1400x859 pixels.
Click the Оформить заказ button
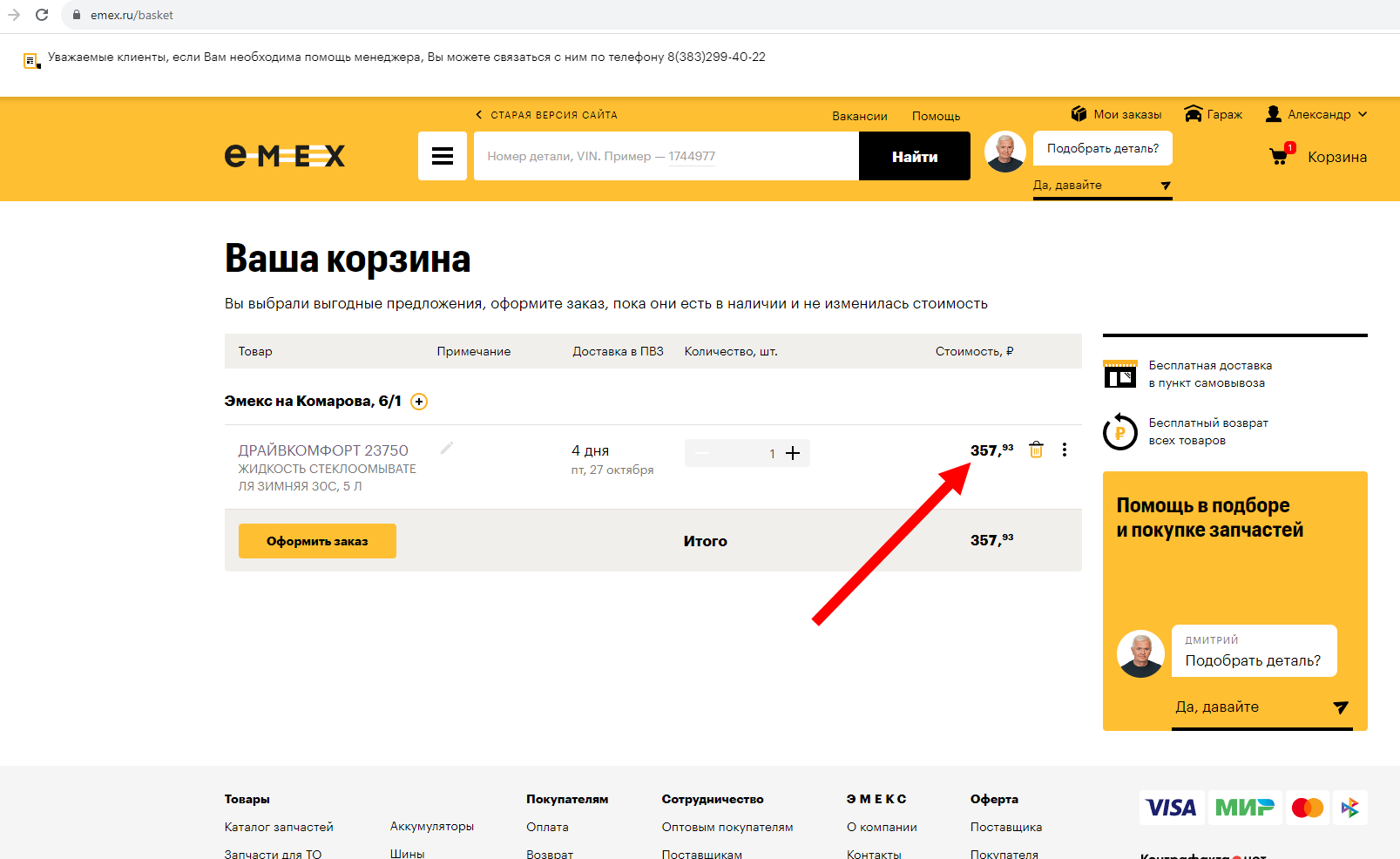click(317, 541)
